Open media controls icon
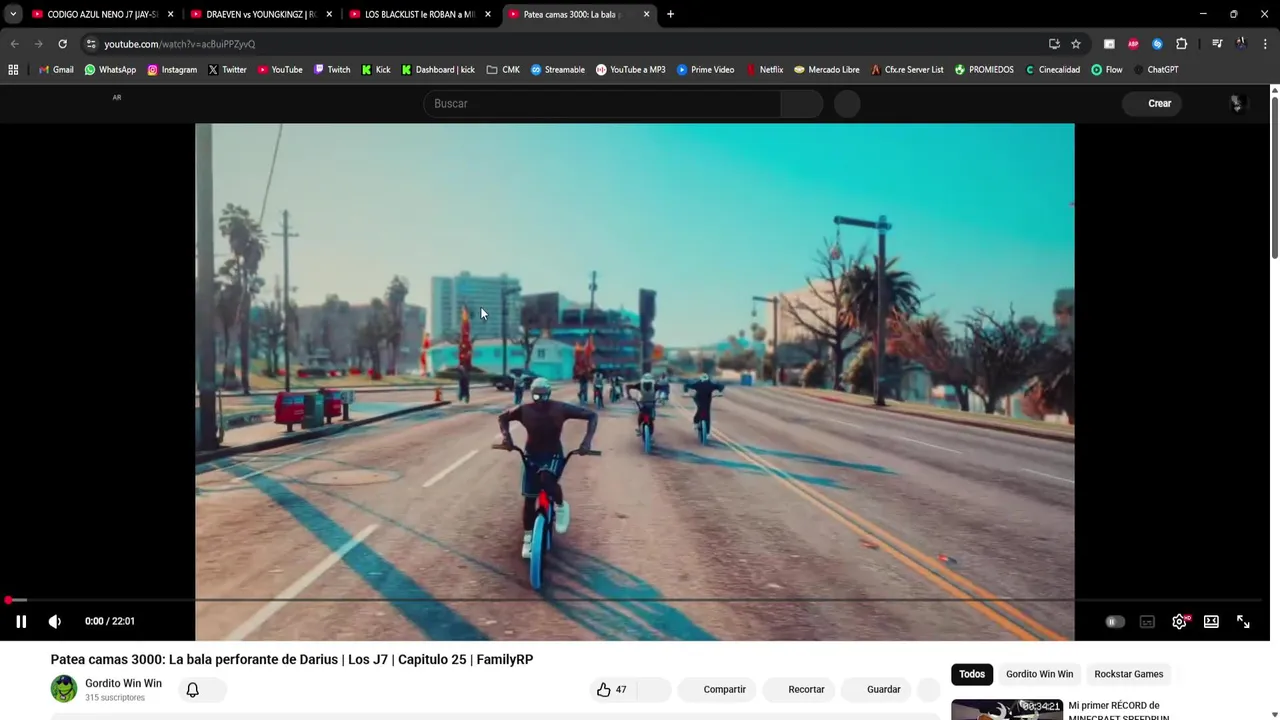This screenshot has height=720, width=1280. click(x=1217, y=44)
